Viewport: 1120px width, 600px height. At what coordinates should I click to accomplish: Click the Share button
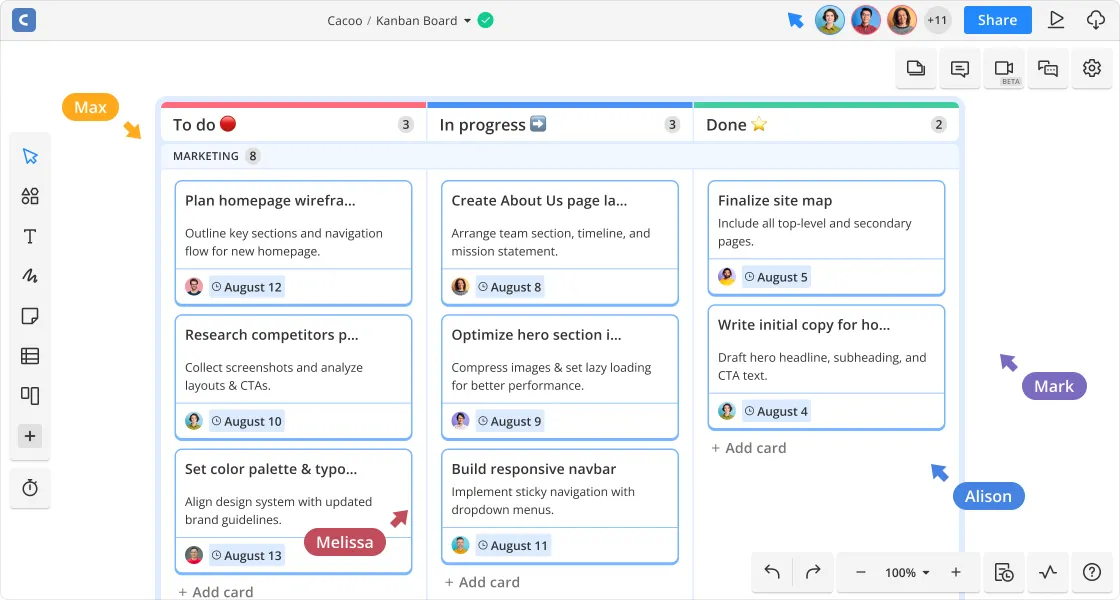click(x=997, y=20)
